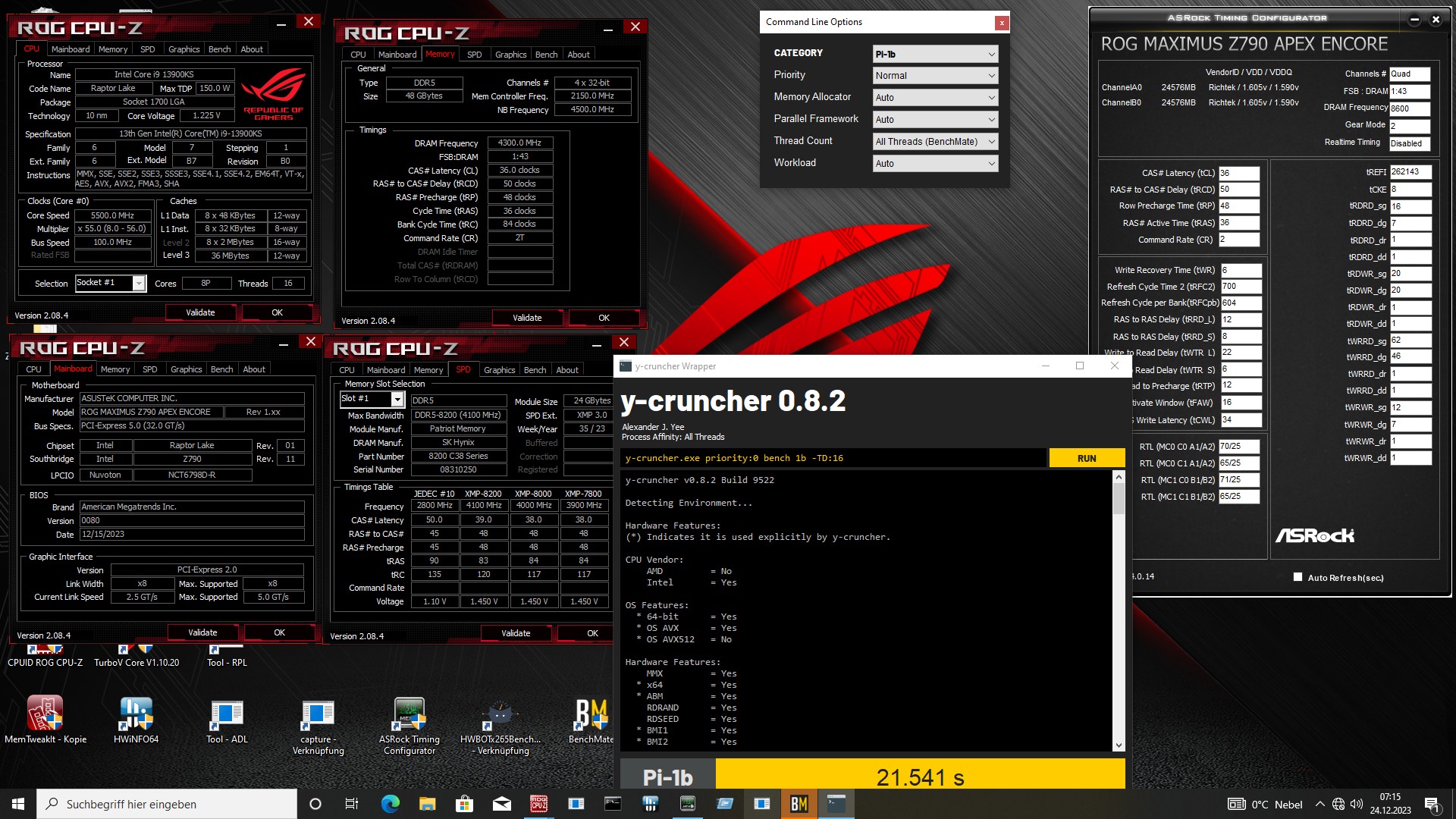Screen dimensions: 1456x819
Task: Open the Memory Allocator dropdown
Action: tap(935, 98)
